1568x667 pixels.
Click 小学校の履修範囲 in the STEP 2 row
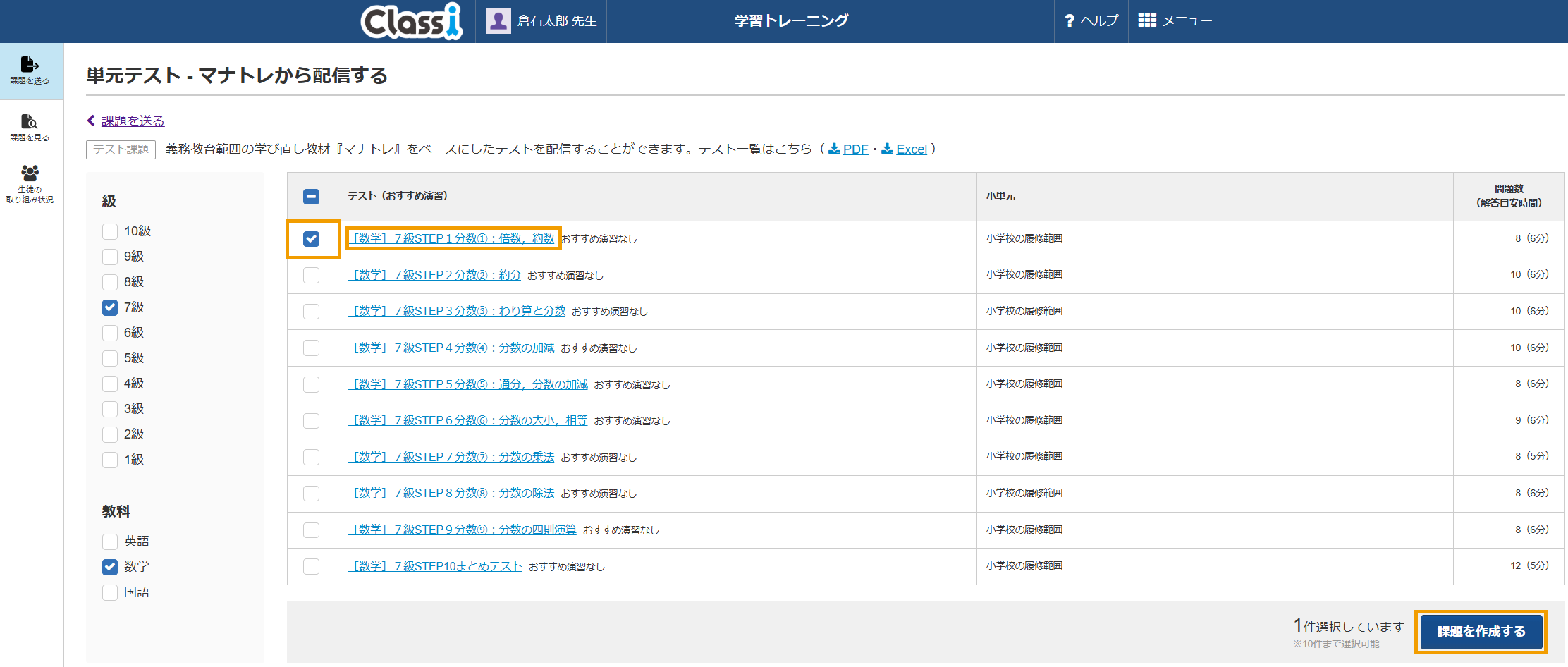pos(1024,274)
